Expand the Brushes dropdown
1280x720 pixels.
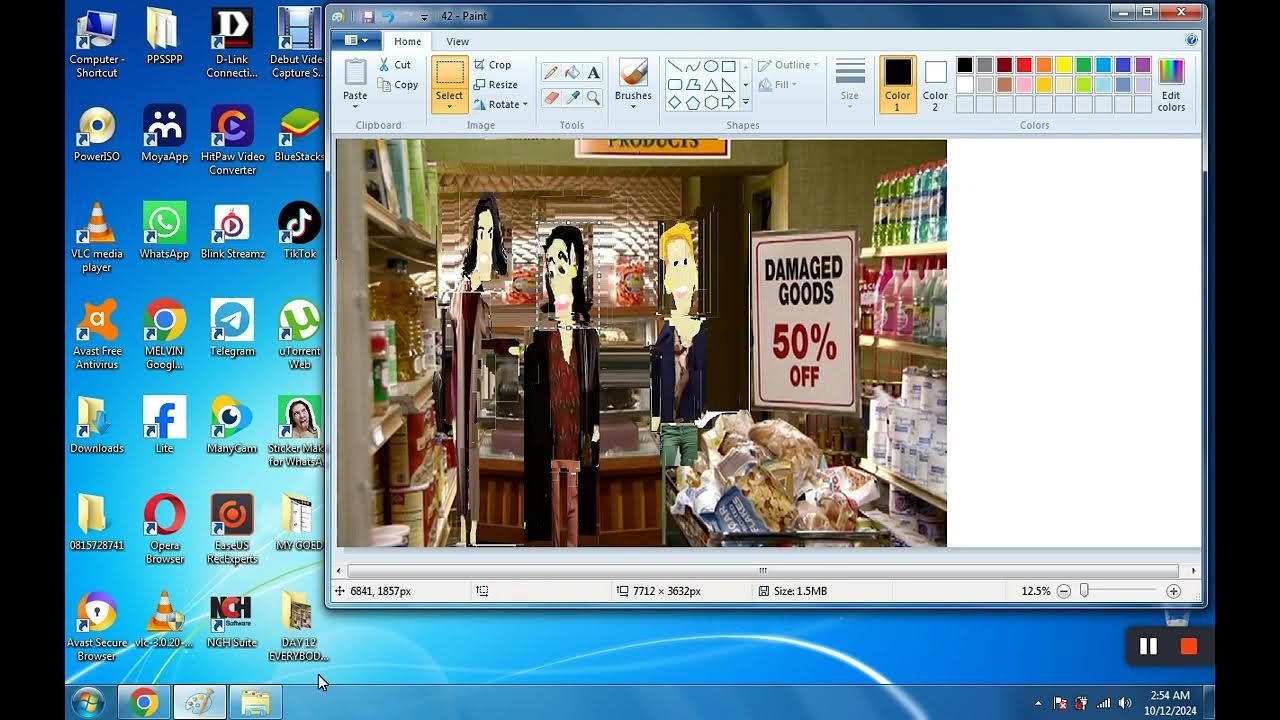[x=633, y=104]
